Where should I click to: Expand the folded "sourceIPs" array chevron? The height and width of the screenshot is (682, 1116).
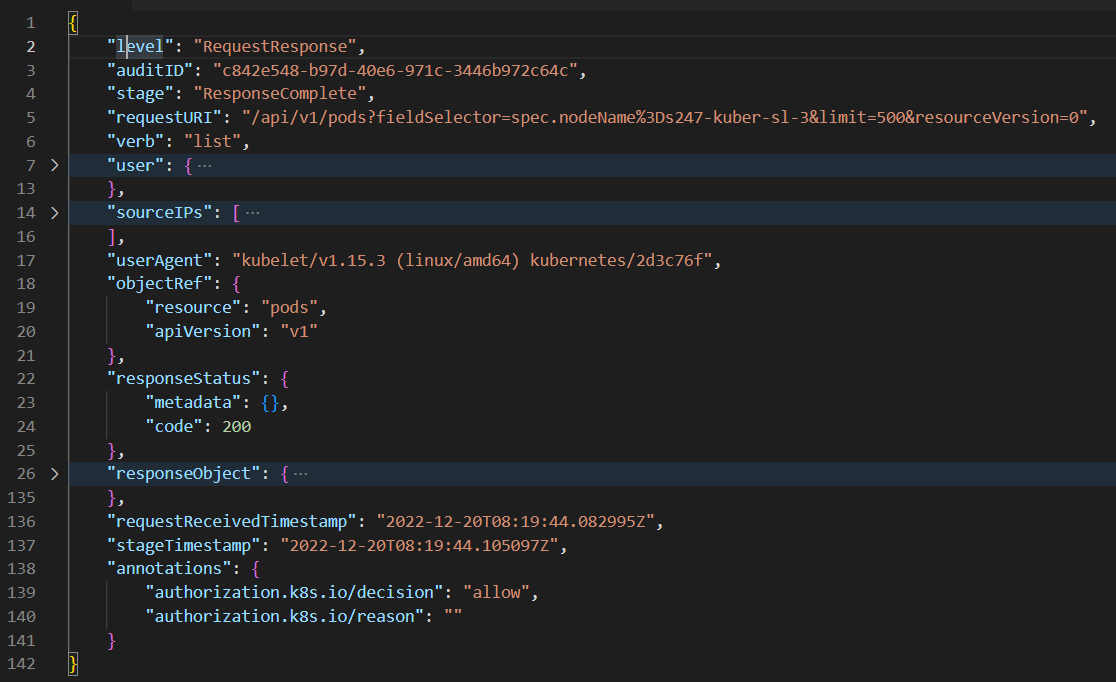54,213
